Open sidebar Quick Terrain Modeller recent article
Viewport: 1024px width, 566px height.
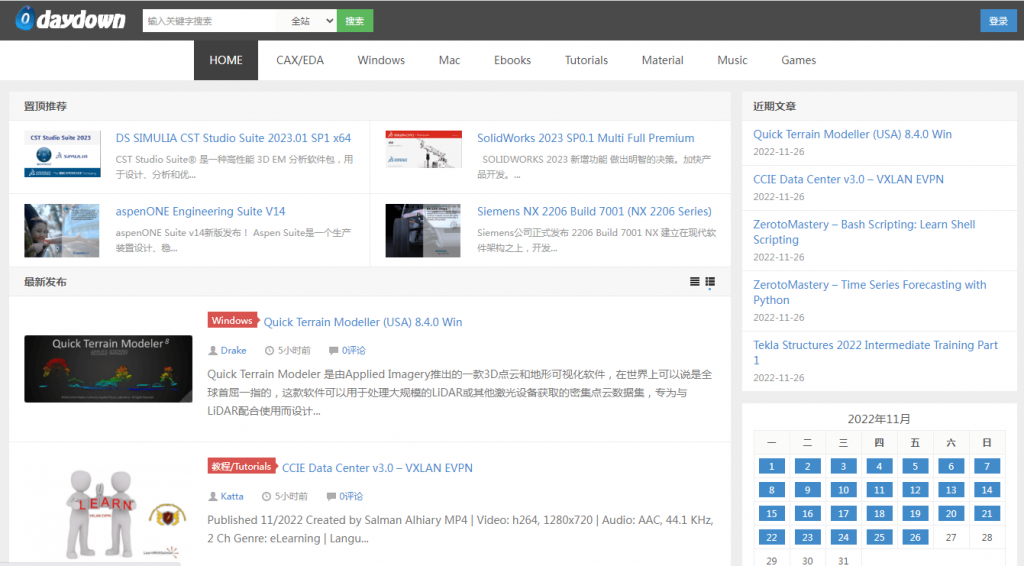click(852, 134)
